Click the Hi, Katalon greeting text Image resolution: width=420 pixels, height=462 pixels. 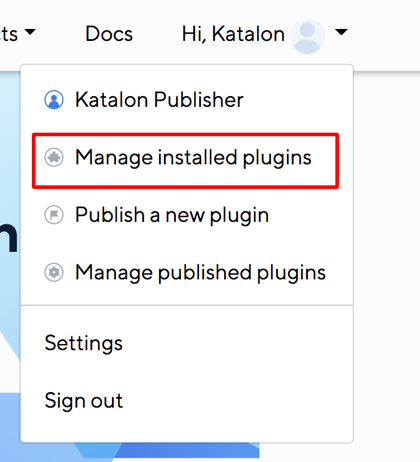click(x=233, y=34)
